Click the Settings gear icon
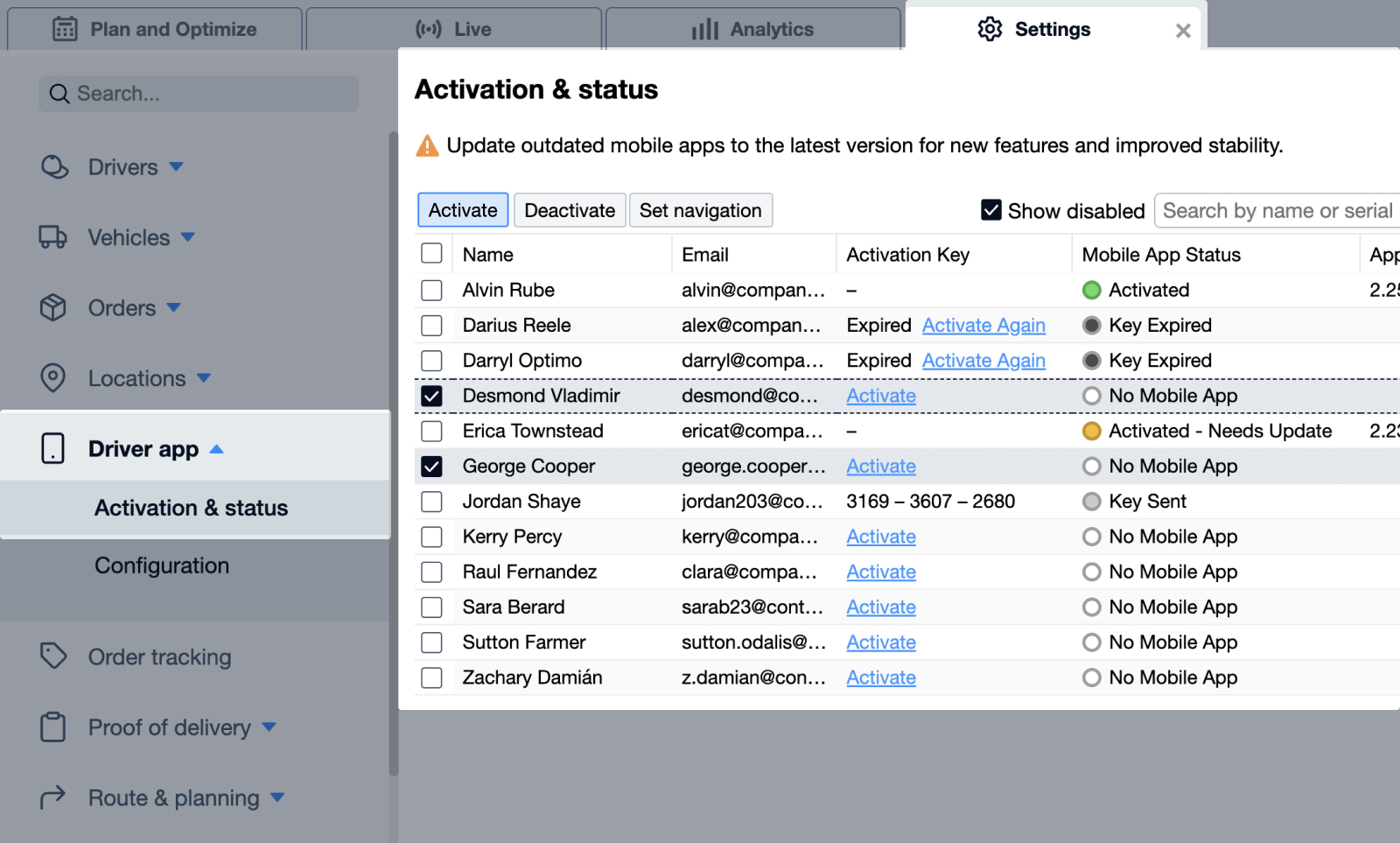The image size is (1400, 843). [x=990, y=29]
